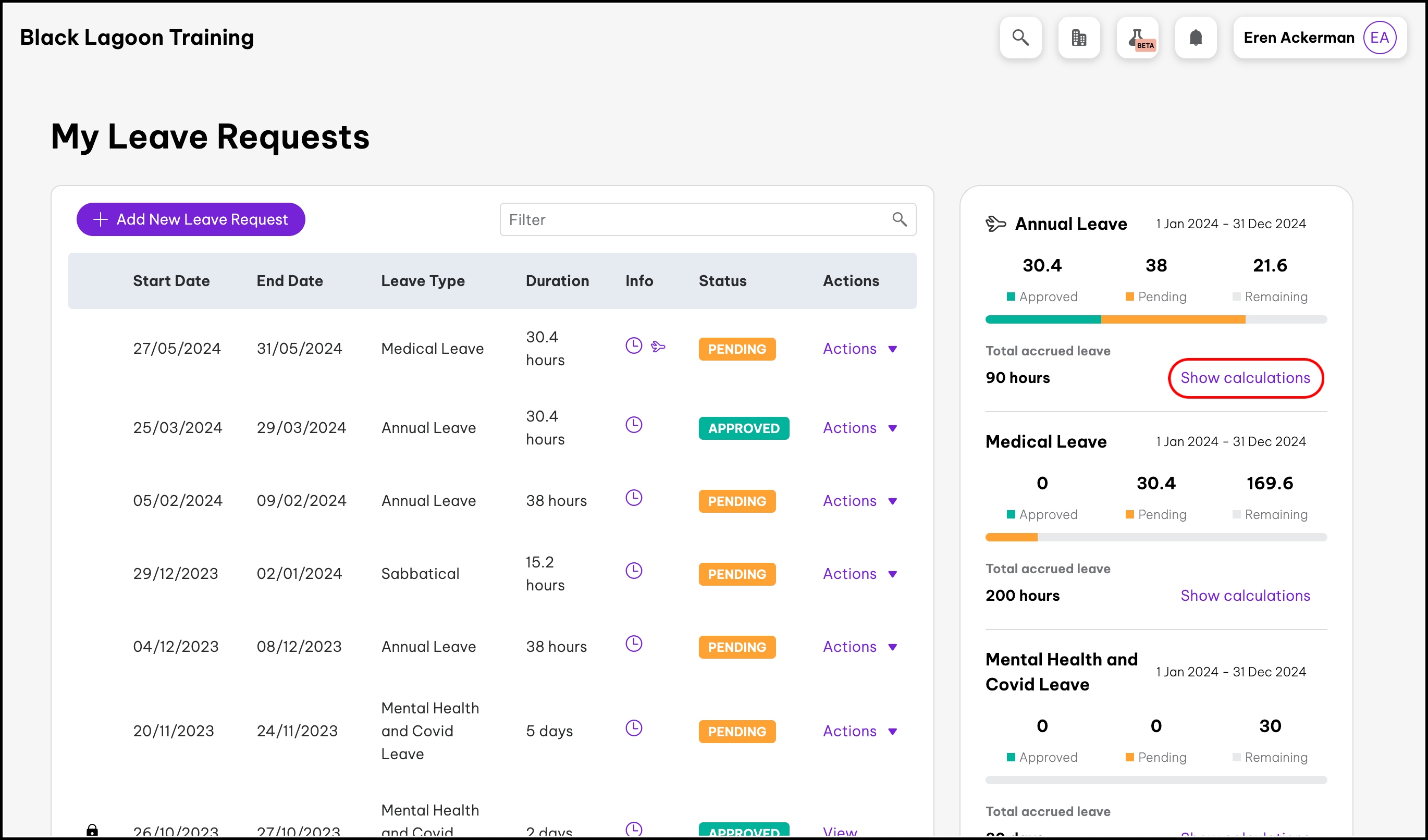Expand Actions dropdown for 25/03/2024 Annual Leave
Viewport: 1428px width, 840px height.
pyautogui.click(x=859, y=428)
